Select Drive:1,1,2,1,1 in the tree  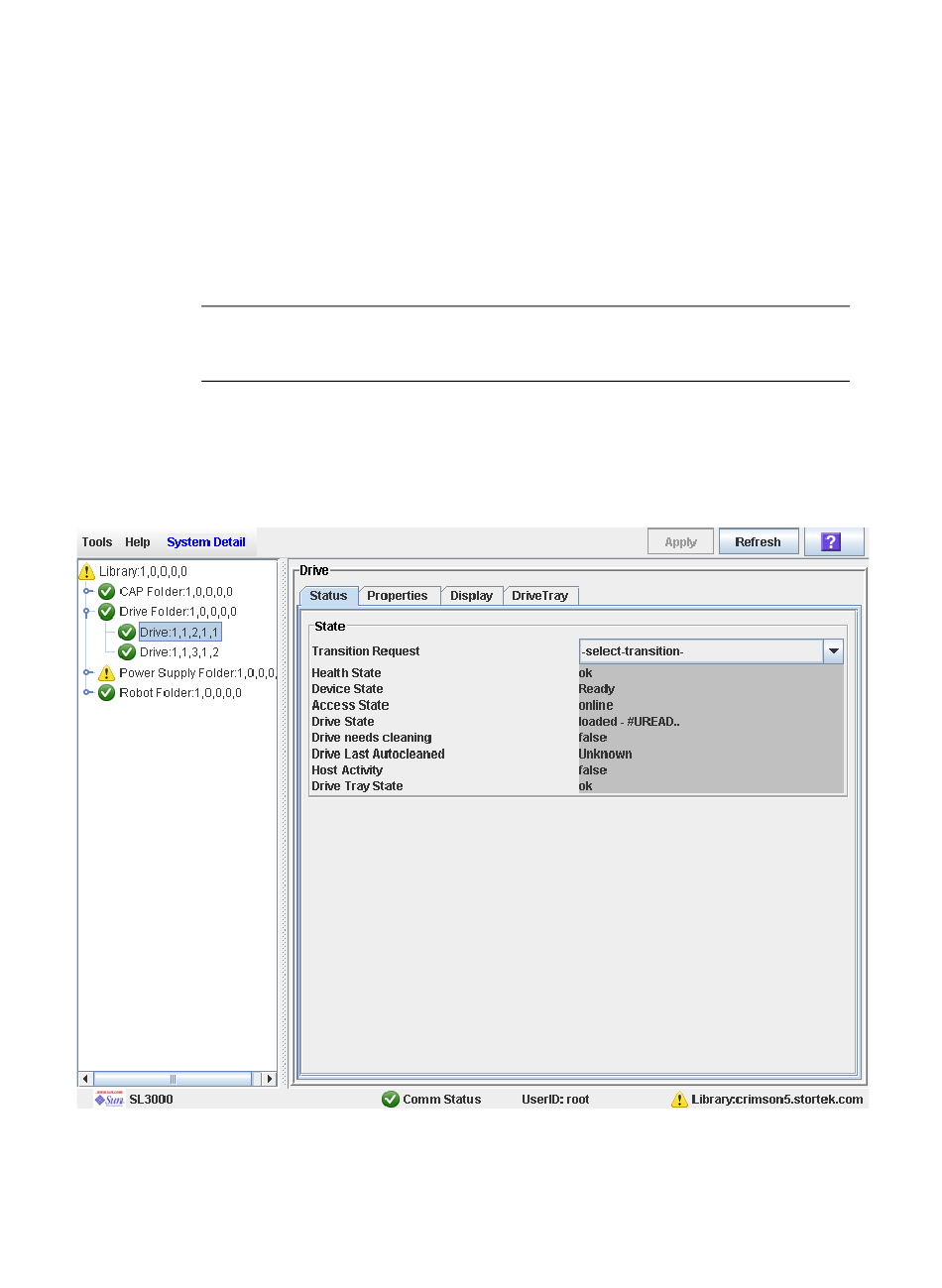pyautogui.click(x=179, y=633)
